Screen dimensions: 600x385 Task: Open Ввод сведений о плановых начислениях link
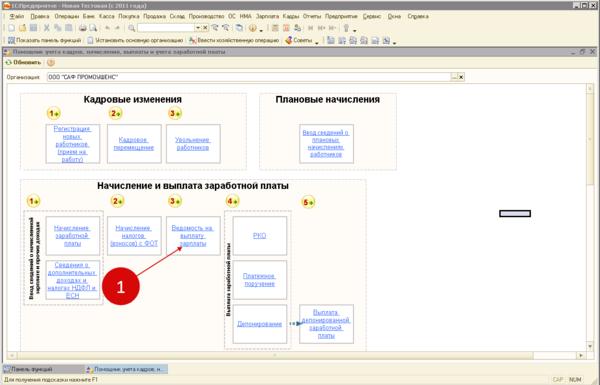click(x=326, y=144)
